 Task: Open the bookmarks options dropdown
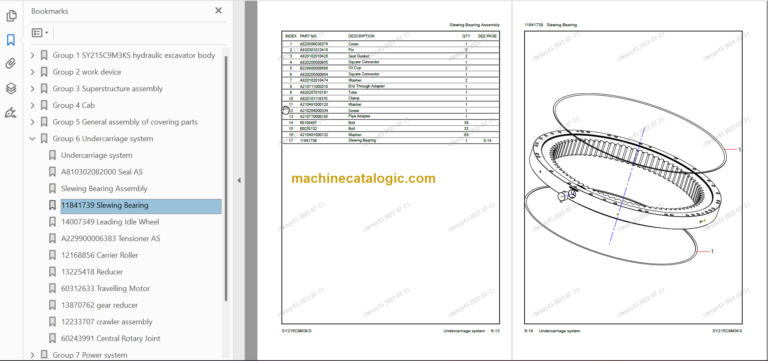[40, 33]
